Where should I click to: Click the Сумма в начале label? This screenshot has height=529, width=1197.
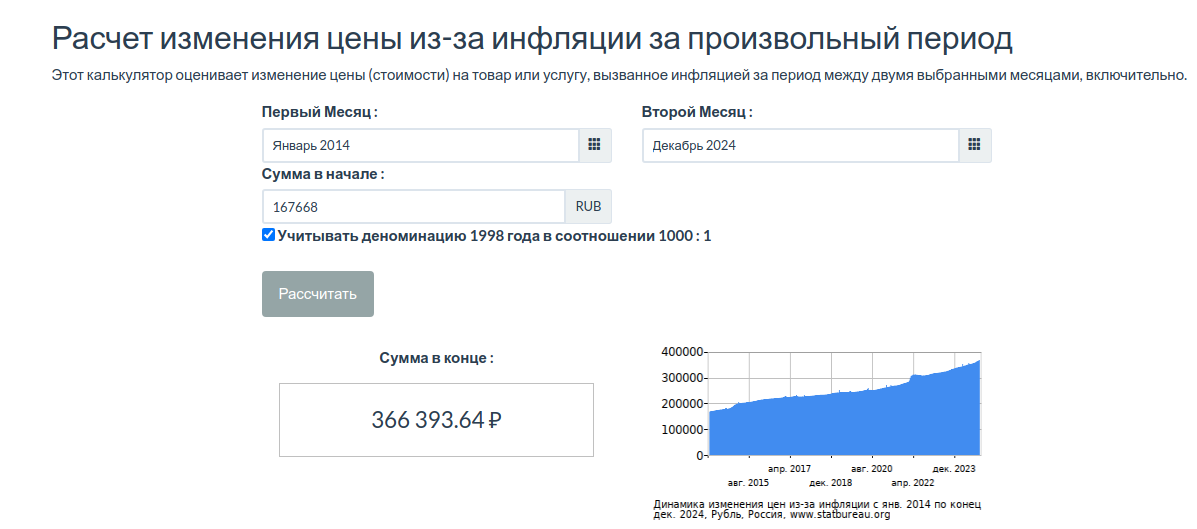click(x=323, y=174)
